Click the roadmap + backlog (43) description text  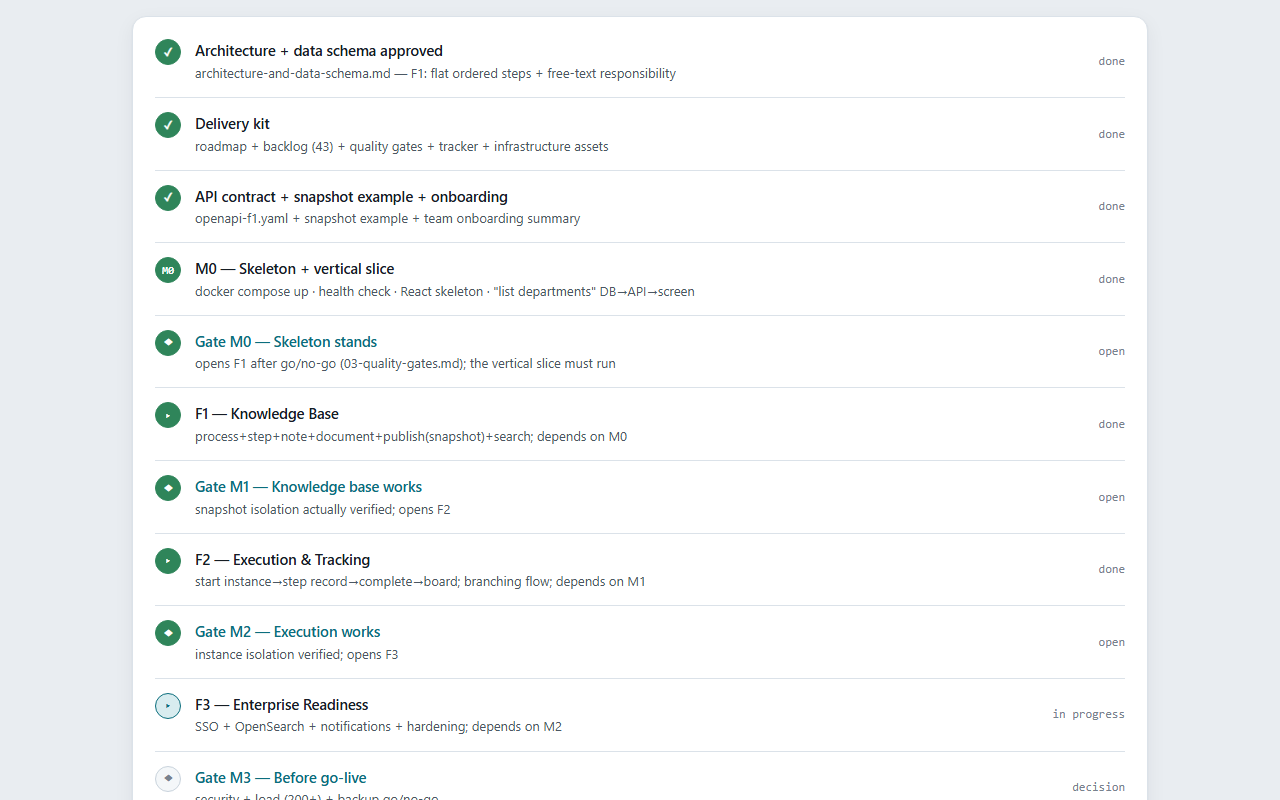(x=402, y=147)
